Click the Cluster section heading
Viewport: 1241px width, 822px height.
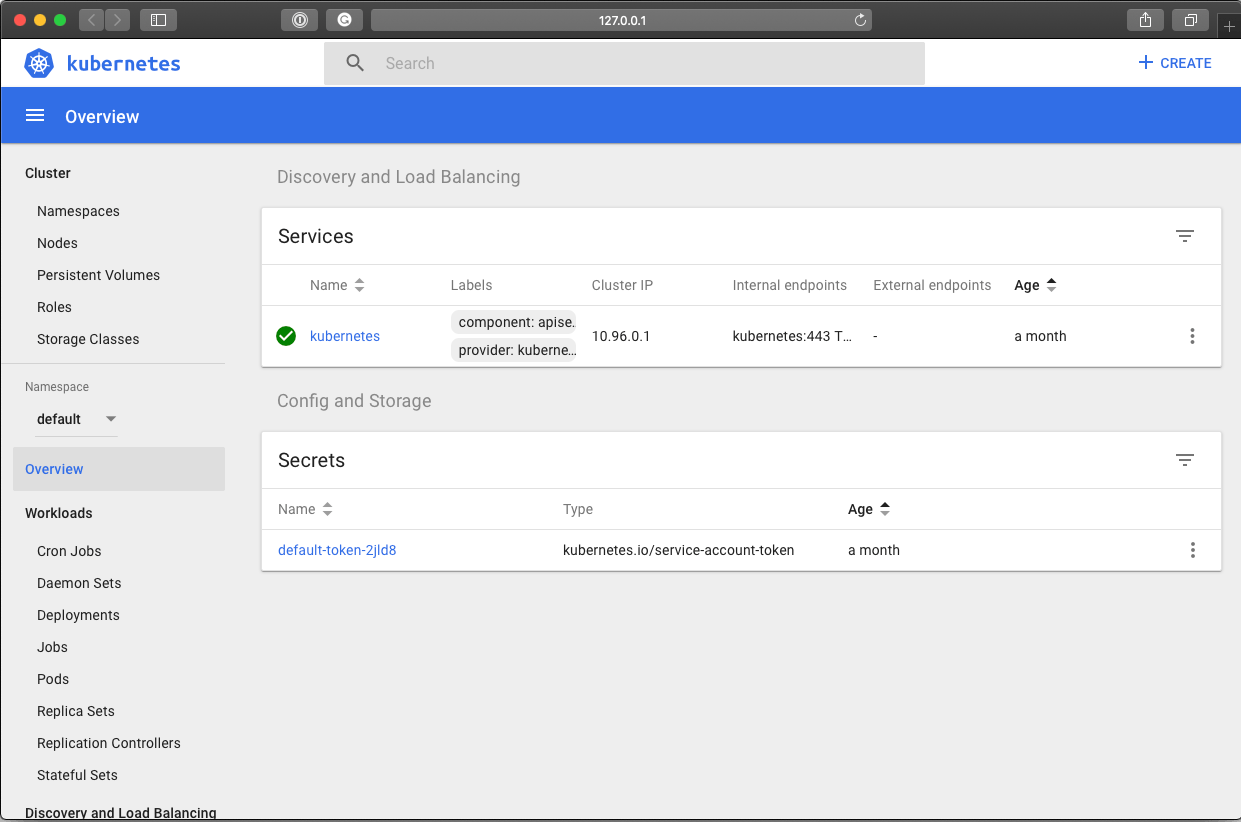48,173
